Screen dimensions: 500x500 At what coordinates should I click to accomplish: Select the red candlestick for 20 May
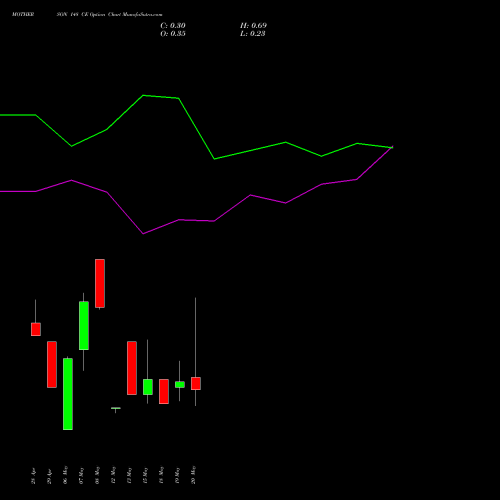[x=196, y=383]
